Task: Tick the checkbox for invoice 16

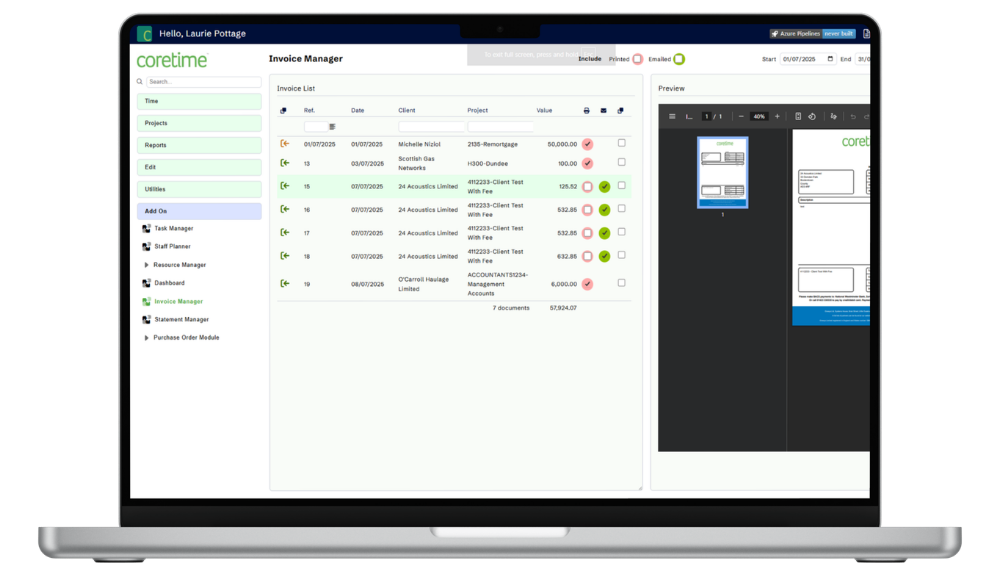Action: click(621, 208)
